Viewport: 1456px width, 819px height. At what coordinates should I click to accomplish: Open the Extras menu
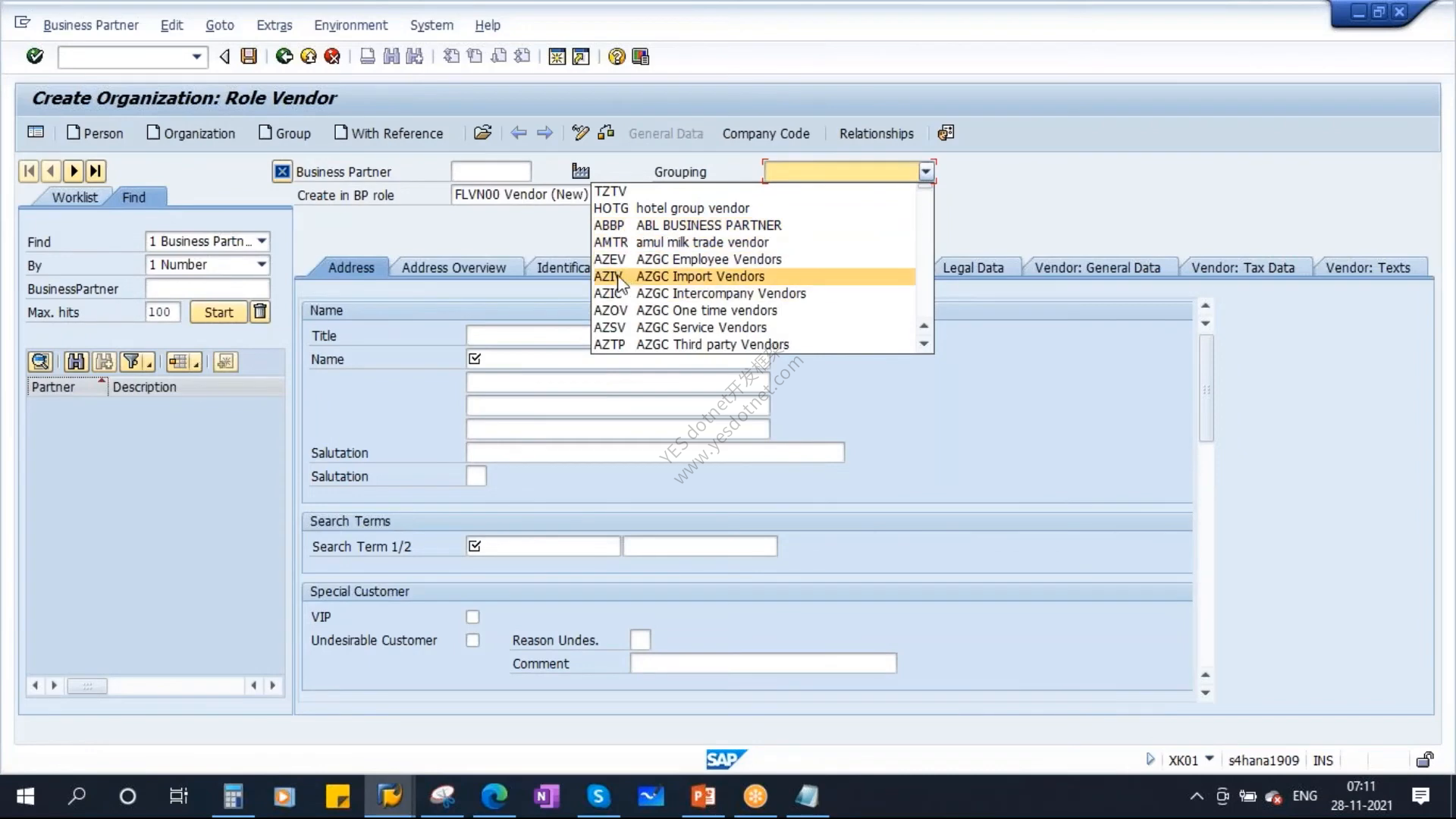click(x=274, y=25)
